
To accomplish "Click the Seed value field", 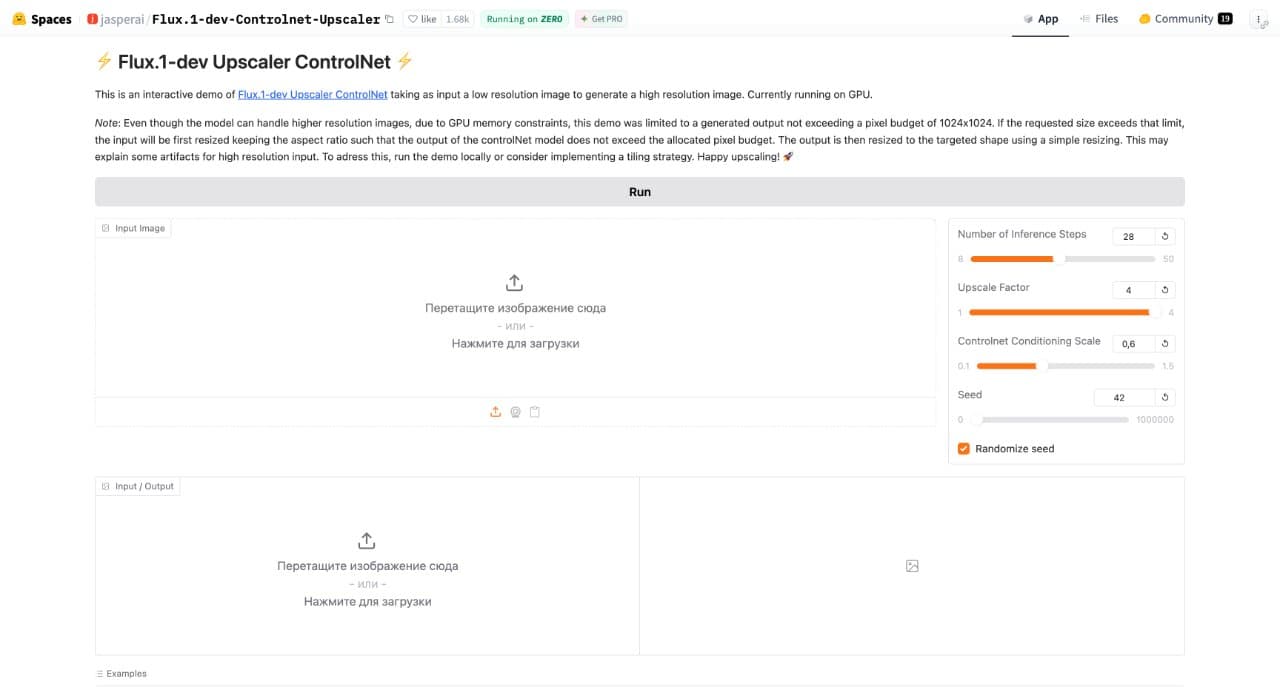I will [x=1125, y=397].
